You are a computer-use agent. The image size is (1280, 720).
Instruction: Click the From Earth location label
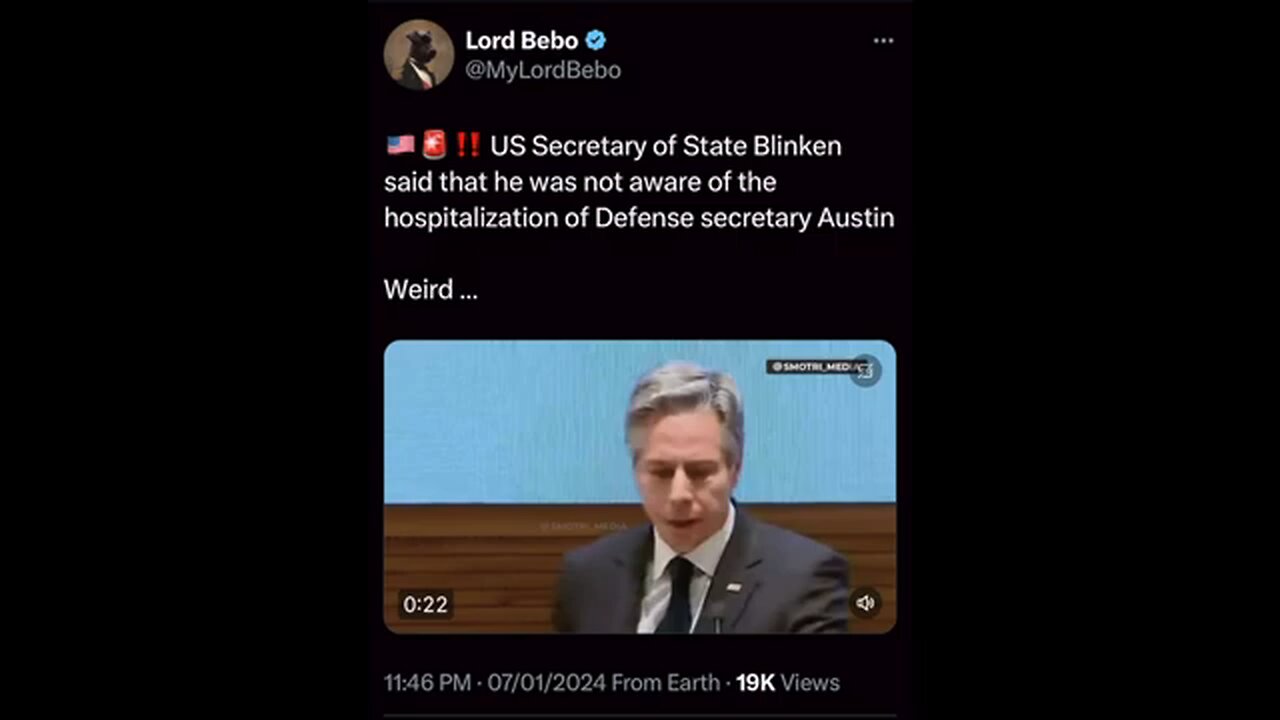pos(665,683)
